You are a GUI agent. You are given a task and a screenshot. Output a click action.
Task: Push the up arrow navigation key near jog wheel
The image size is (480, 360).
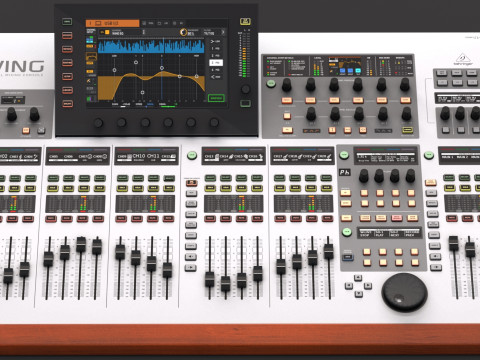point(358,278)
